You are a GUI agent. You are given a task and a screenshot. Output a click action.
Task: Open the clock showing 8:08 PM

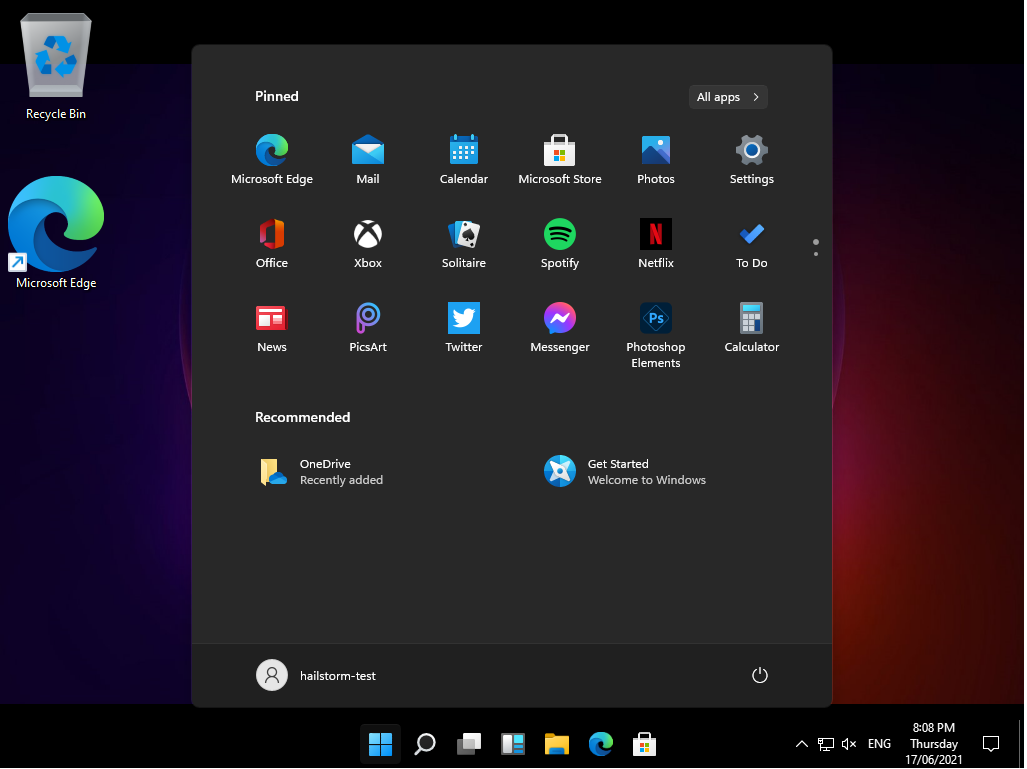tap(933, 744)
